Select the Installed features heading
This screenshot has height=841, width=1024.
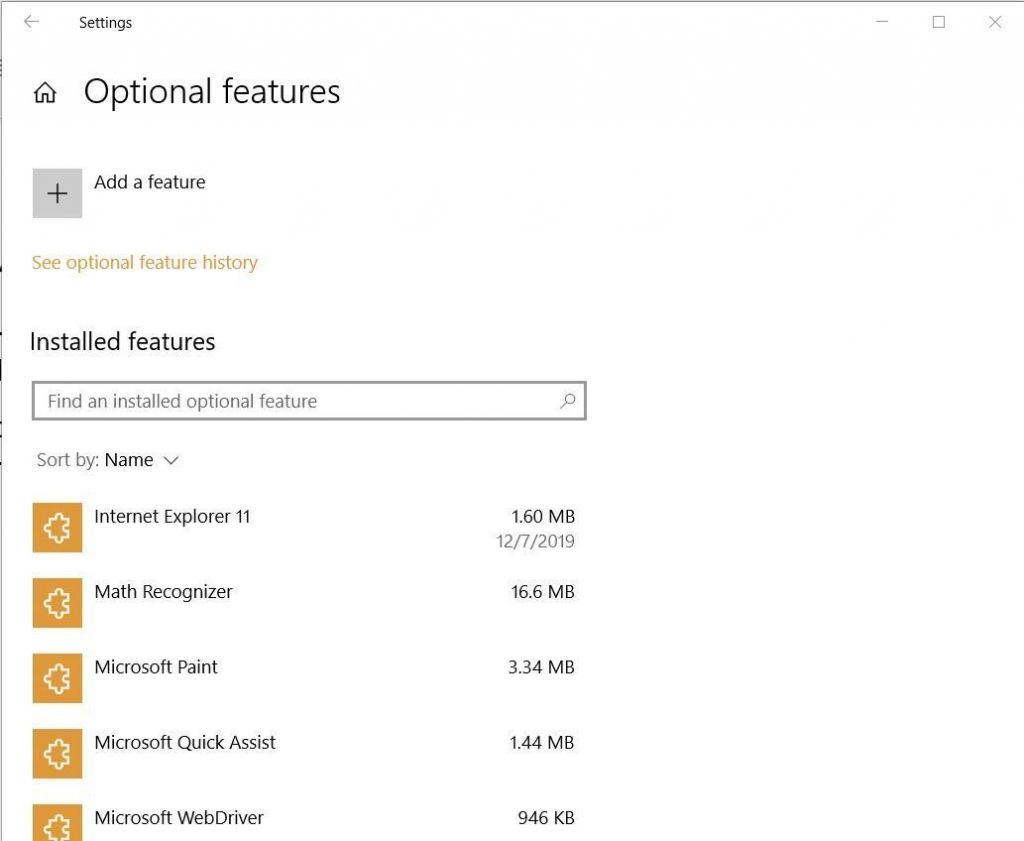[122, 342]
